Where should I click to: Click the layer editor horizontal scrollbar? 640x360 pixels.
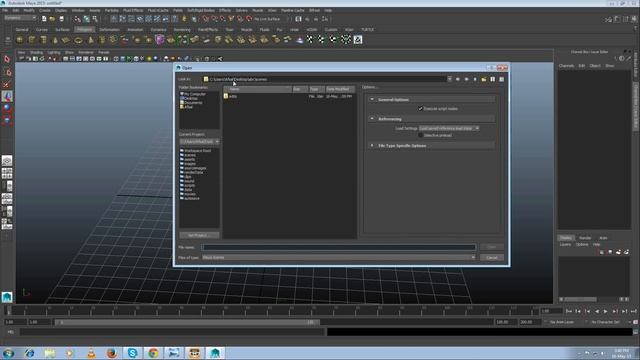click(x=580, y=299)
